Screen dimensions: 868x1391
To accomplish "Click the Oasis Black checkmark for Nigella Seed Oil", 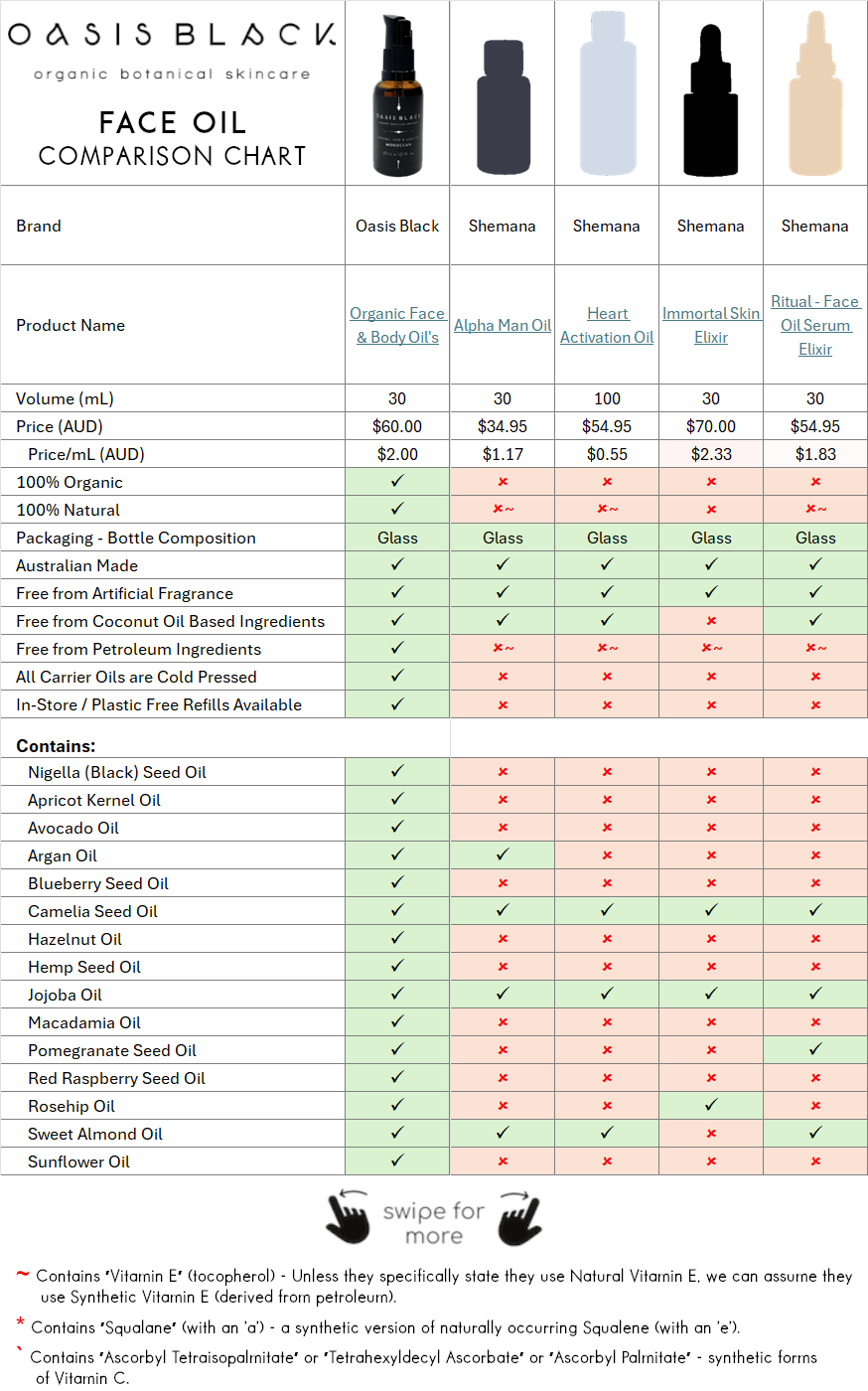I will (x=397, y=771).
